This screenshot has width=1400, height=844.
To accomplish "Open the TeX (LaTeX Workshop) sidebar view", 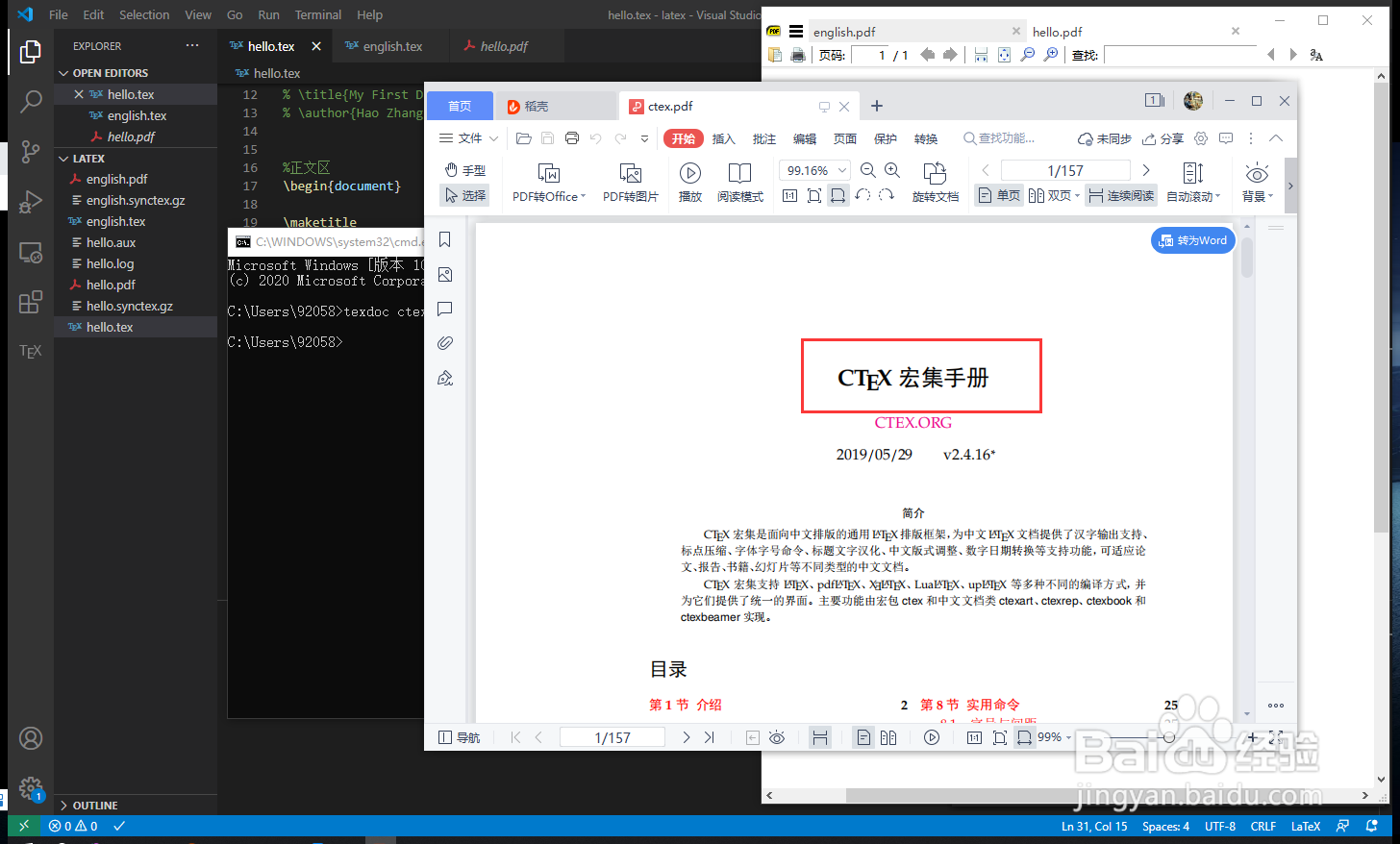I will (x=31, y=352).
